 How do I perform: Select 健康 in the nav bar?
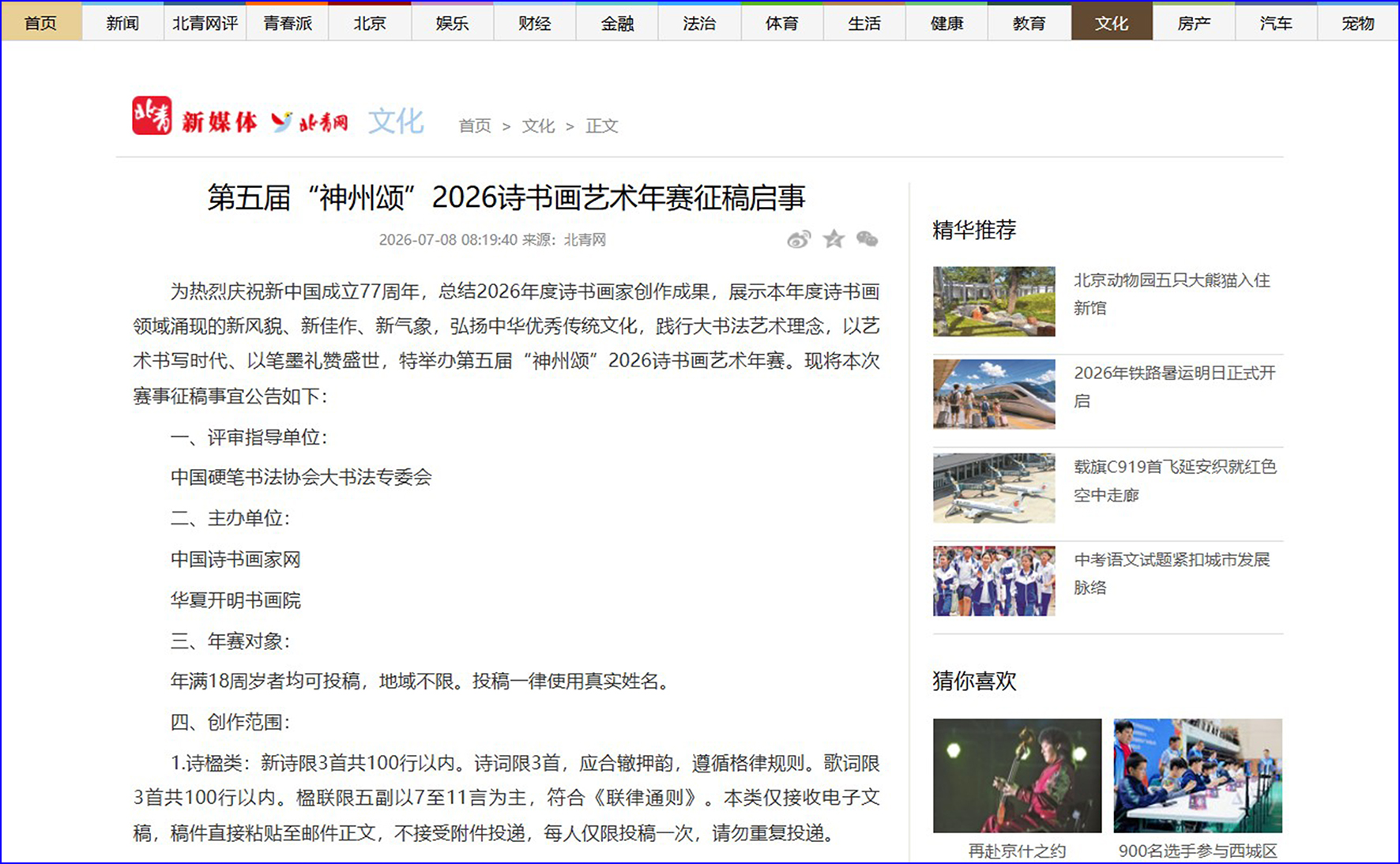click(x=947, y=23)
